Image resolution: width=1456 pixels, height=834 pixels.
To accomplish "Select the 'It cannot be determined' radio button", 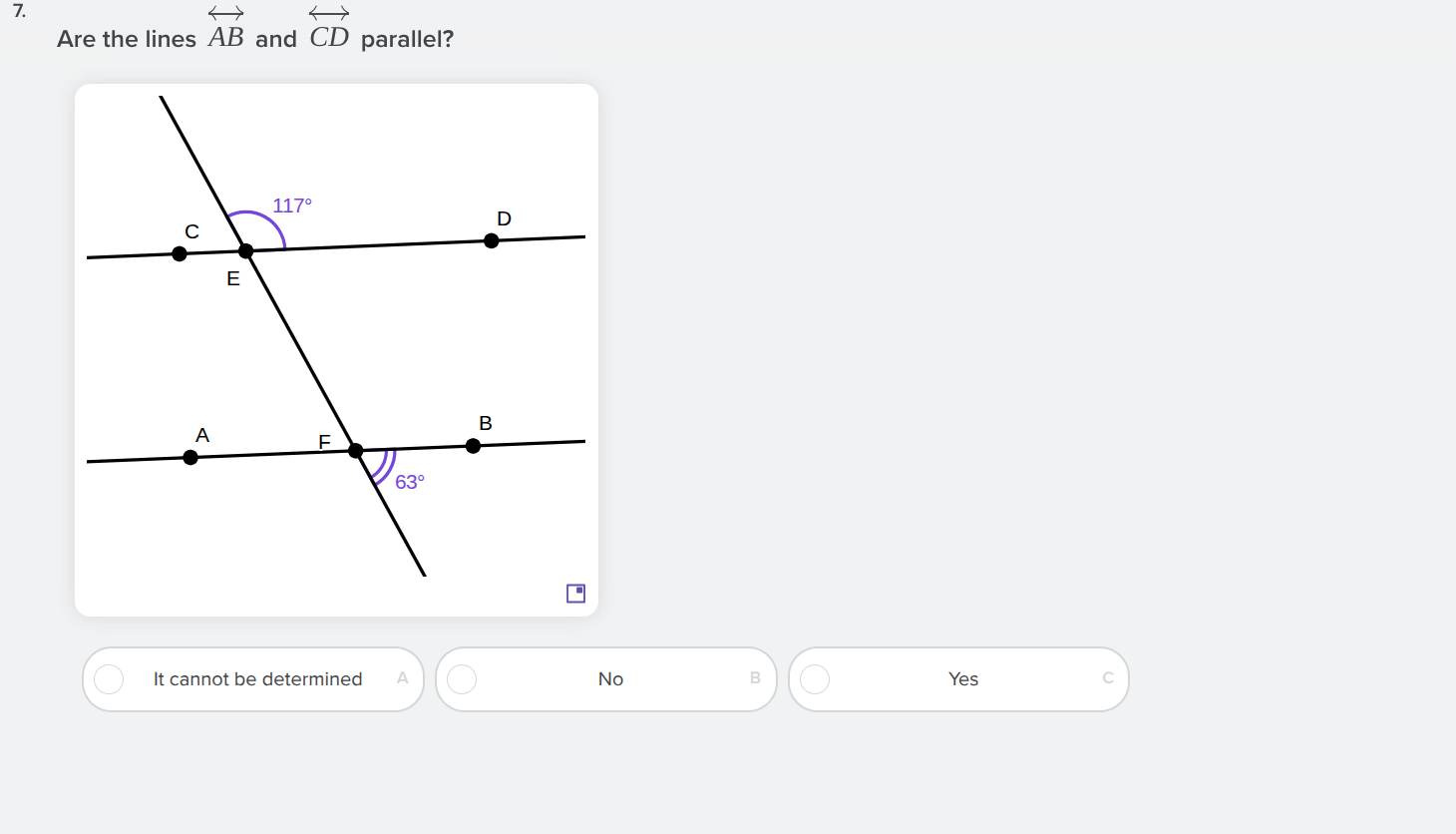I will 109,679.
